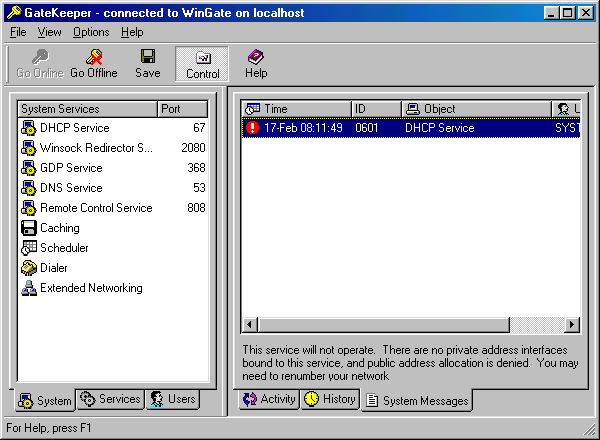Click port value 808 for Remote Control Service
Screen dimensions: 600x440
pos(196,208)
